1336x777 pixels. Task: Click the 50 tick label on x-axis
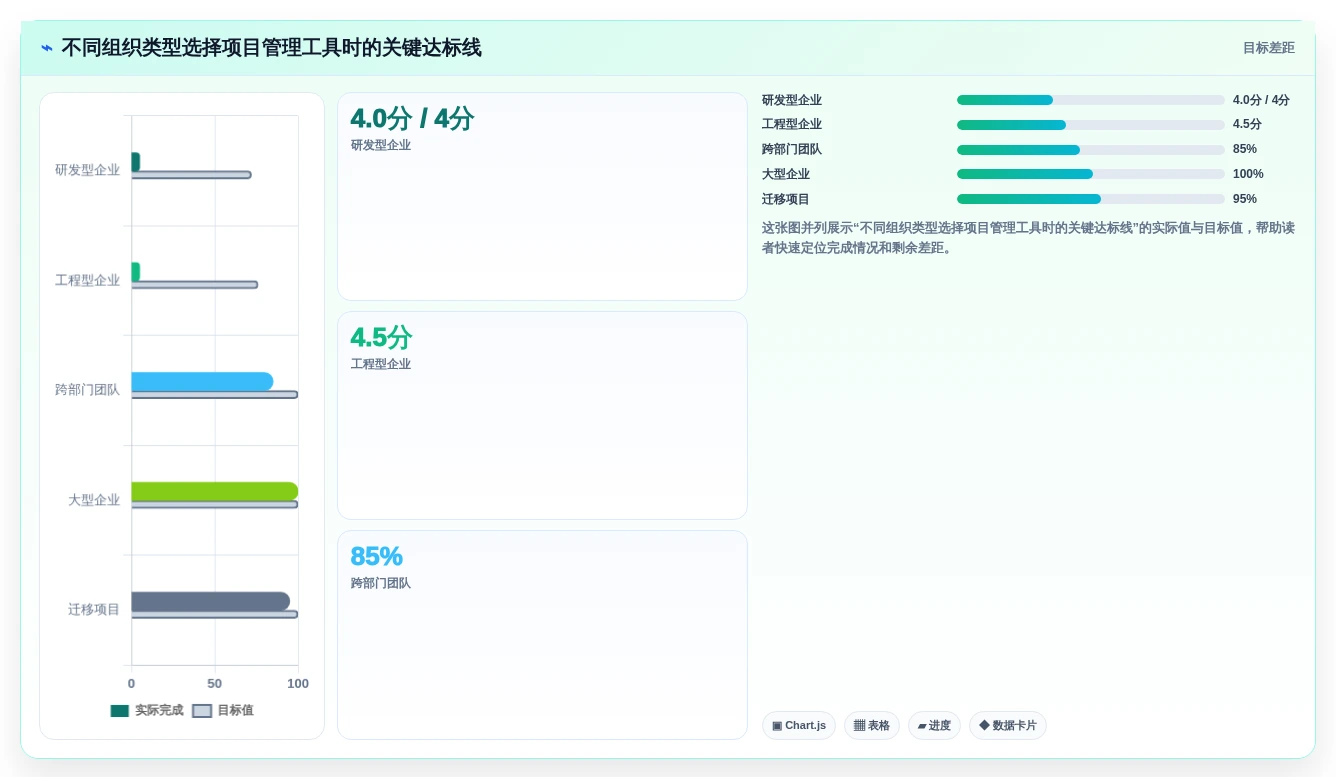215,684
